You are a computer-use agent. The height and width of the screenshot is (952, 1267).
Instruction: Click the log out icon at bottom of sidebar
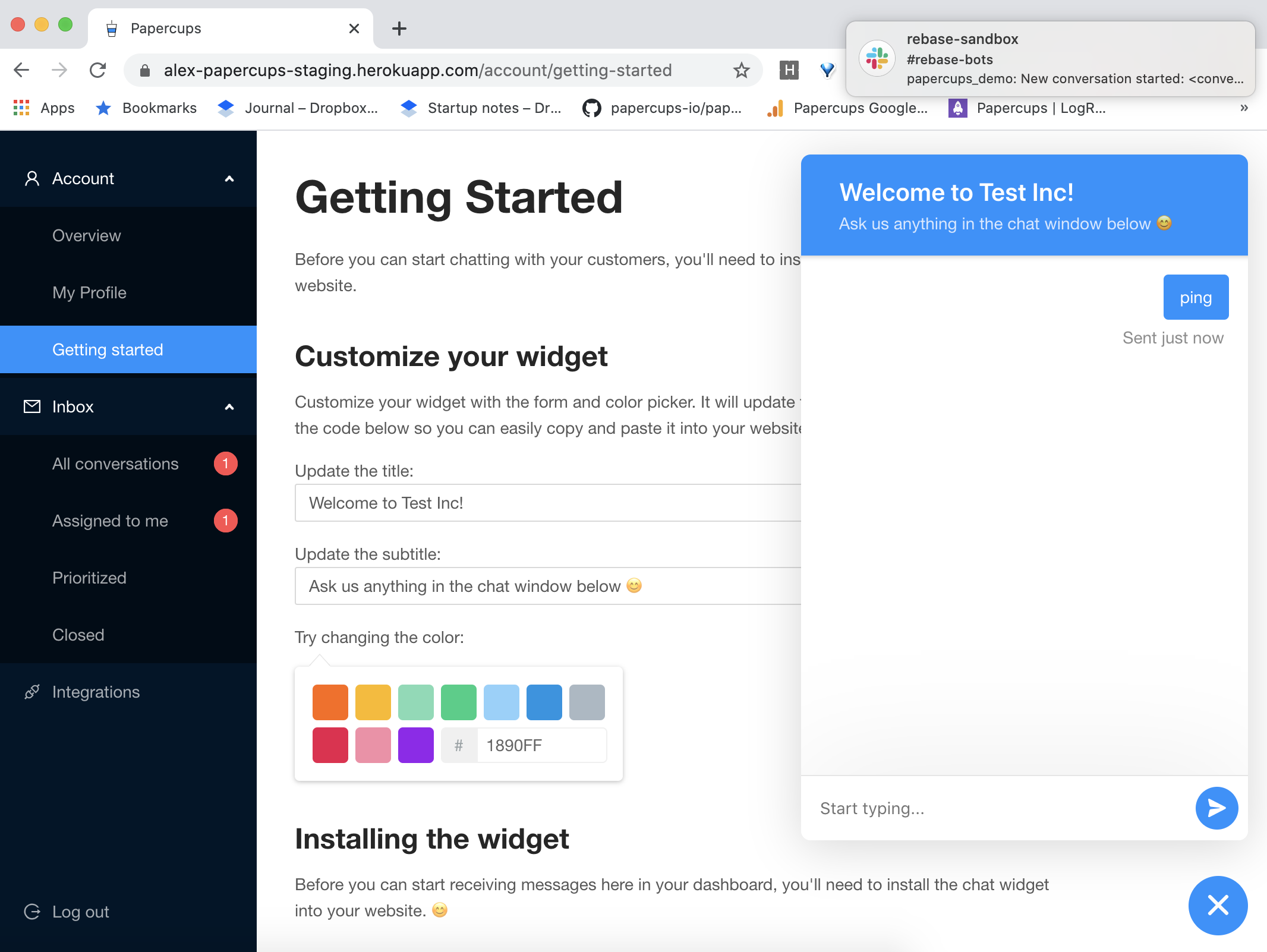click(33, 911)
